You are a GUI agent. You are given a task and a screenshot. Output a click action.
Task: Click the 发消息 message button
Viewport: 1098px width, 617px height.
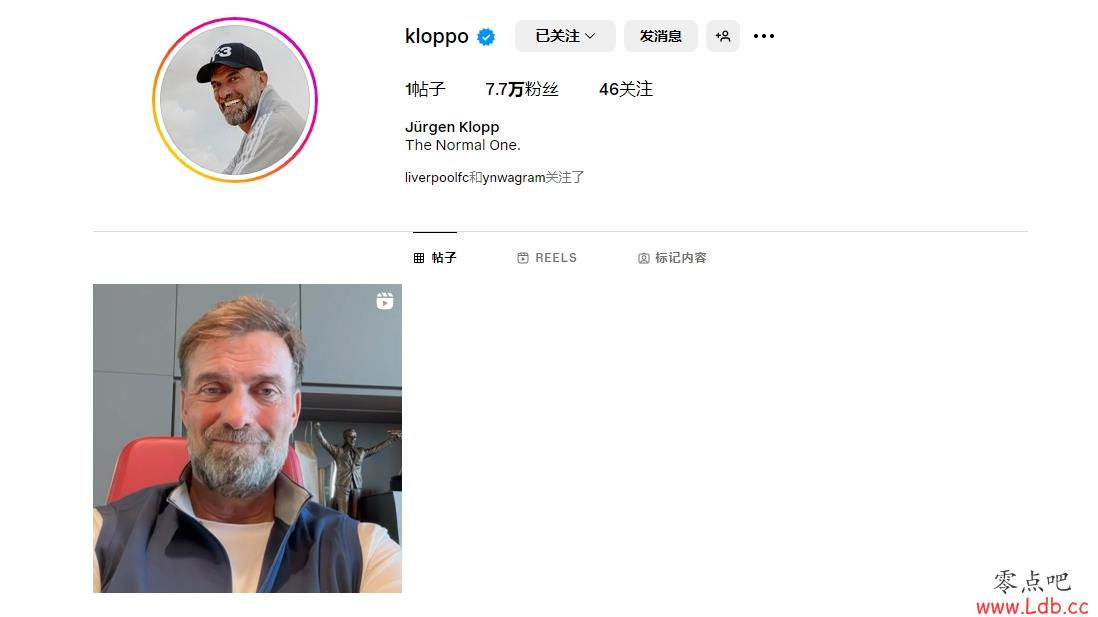tap(660, 36)
